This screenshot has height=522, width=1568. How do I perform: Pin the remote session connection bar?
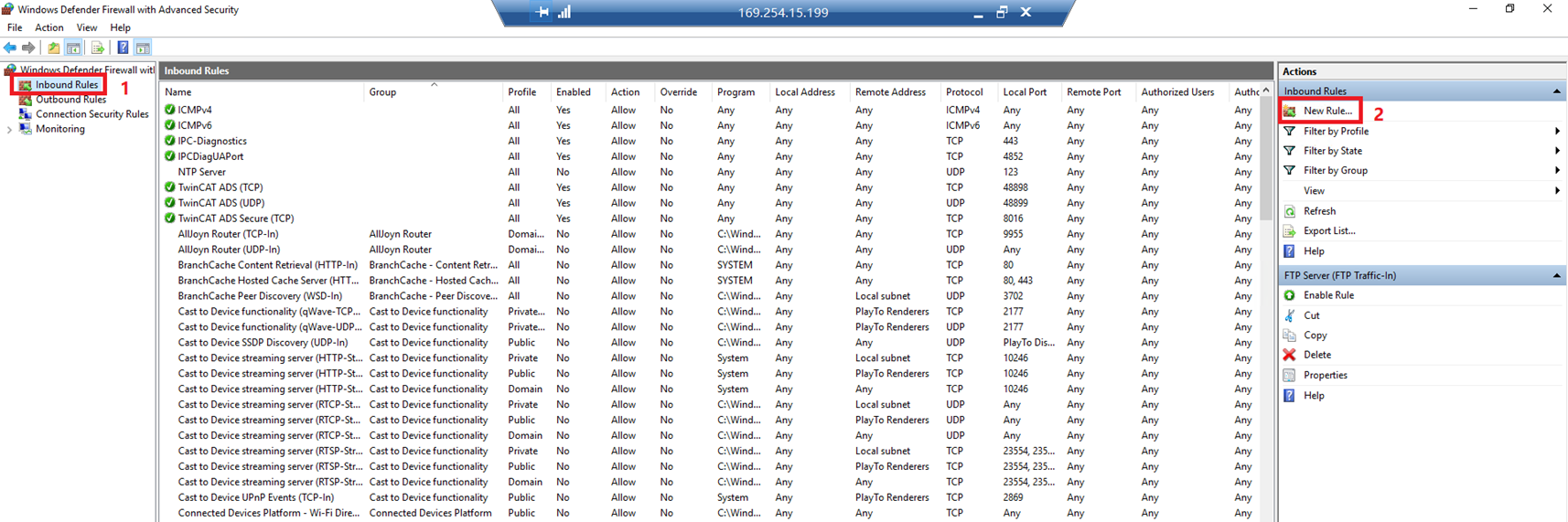point(542,12)
